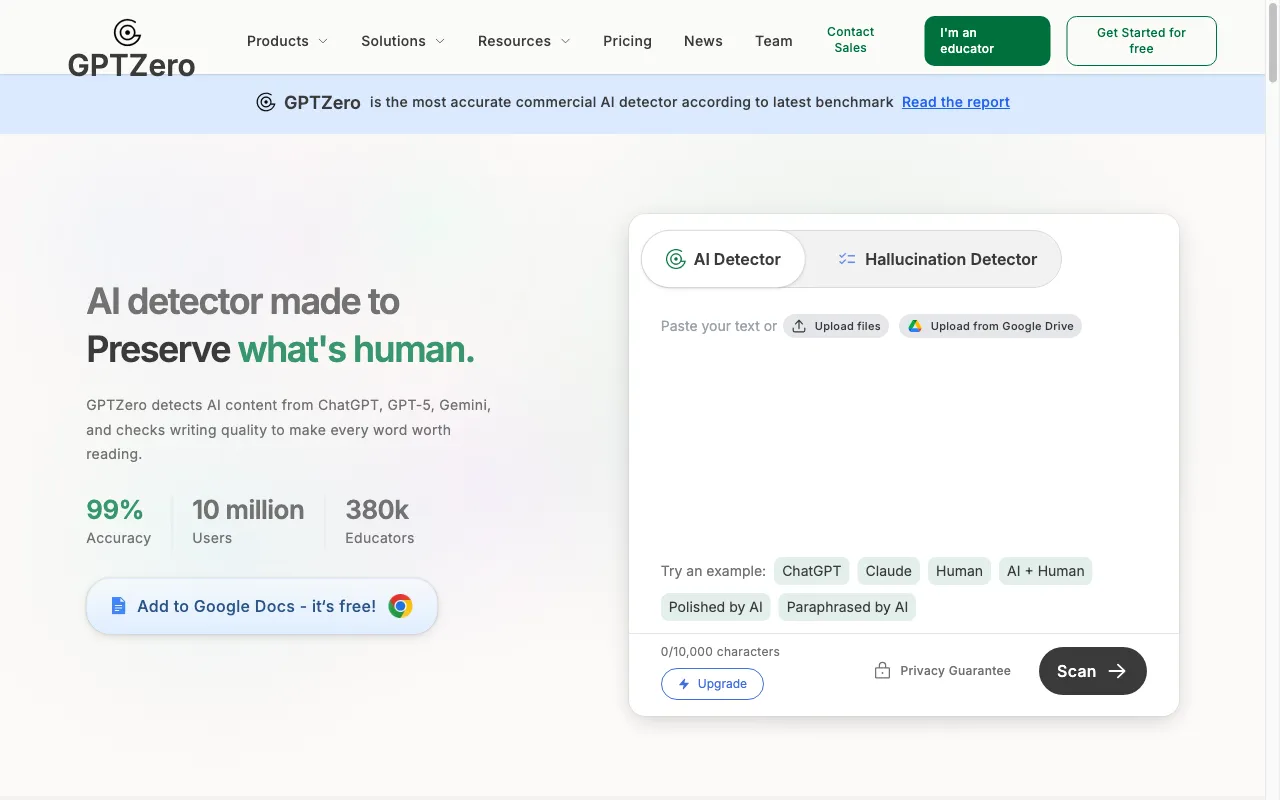1280x800 pixels.
Task: Click the Upgrade button
Action: [712, 684]
